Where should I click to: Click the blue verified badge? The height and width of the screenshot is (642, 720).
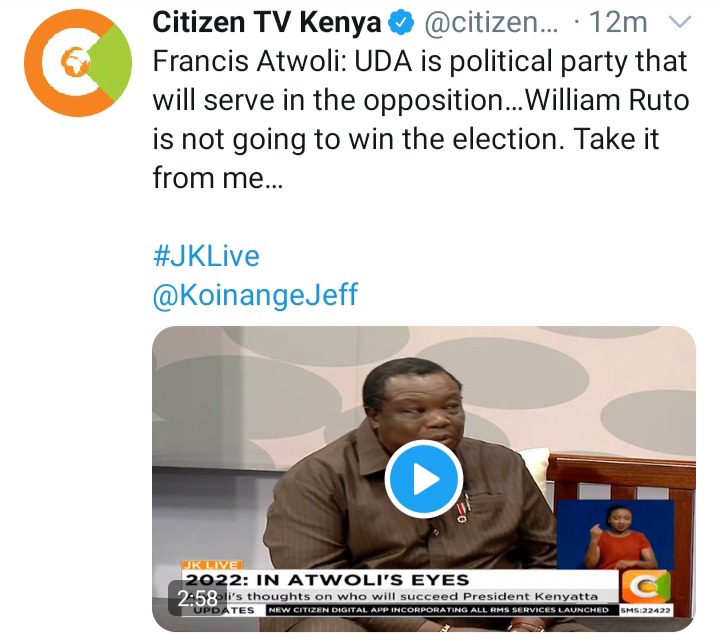pos(401,23)
